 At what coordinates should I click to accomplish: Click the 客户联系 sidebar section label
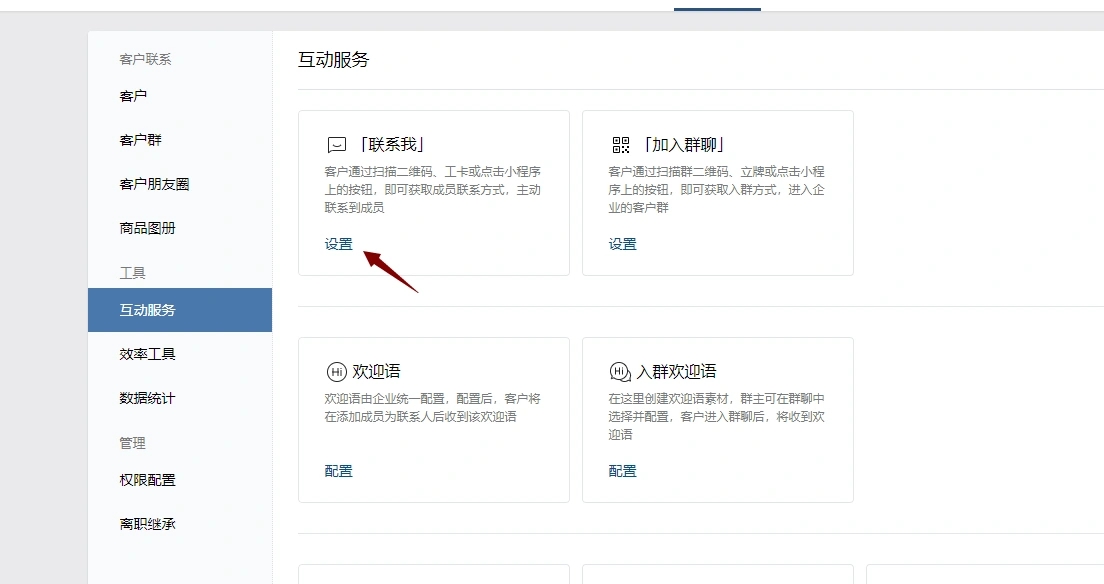point(145,59)
